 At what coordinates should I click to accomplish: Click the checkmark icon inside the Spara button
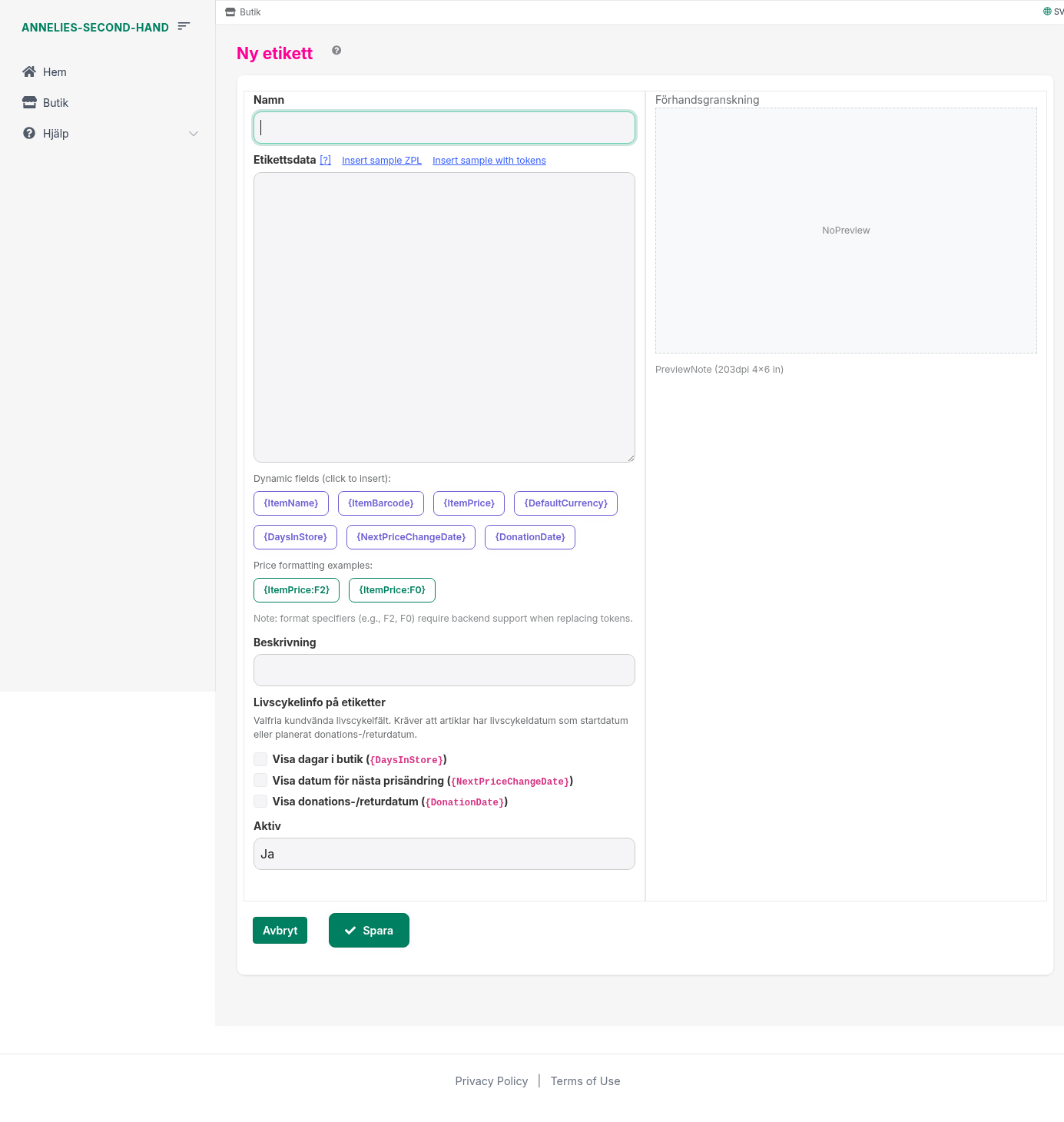point(350,930)
